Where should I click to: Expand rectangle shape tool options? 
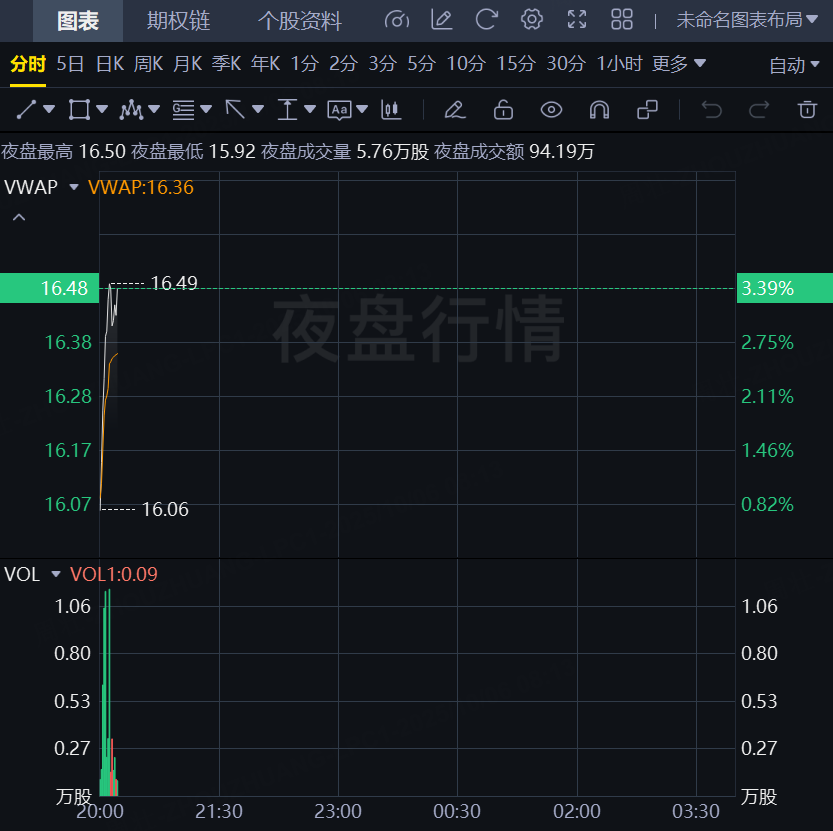point(102,109)
